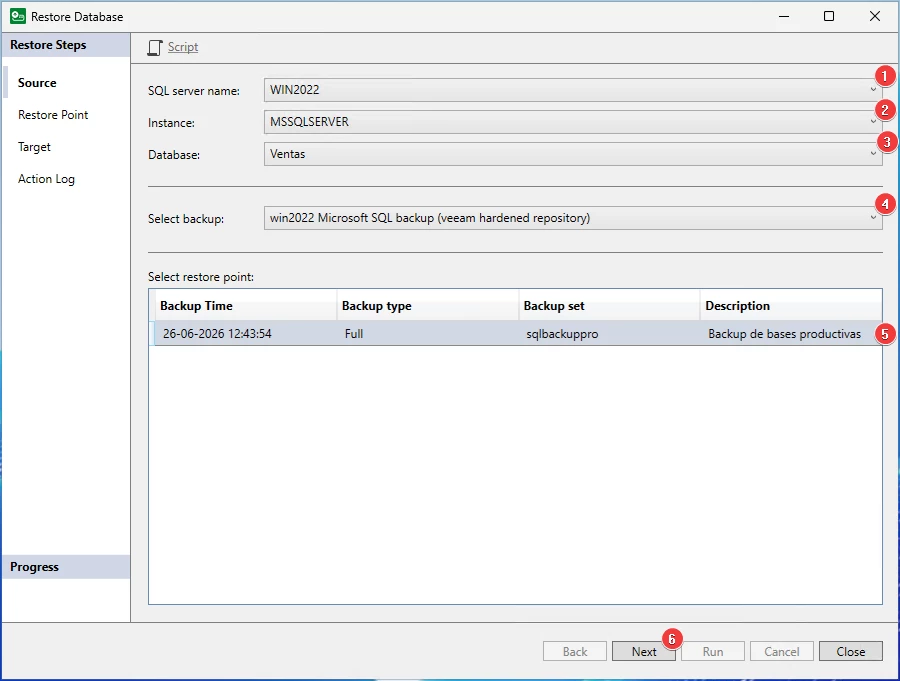The width and height of the screenshot is (900, 681).
Task: Click the Restore Steps header
Action: [x=66, y=45]
